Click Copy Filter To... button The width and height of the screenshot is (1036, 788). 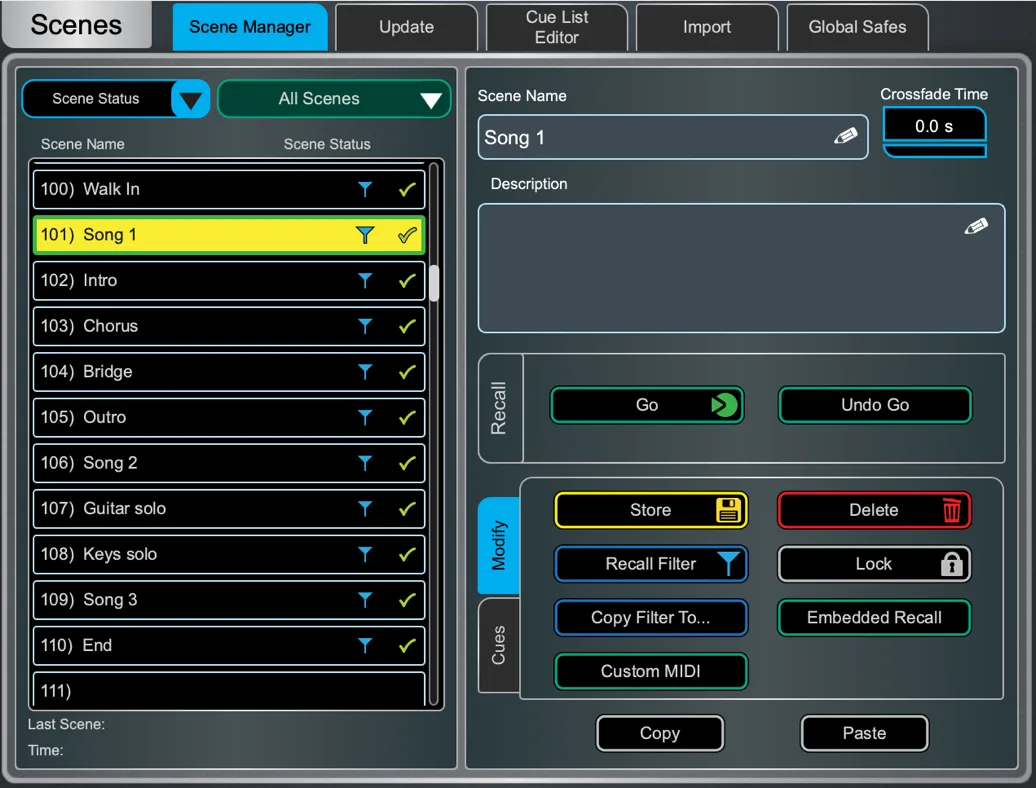point(651,618)
